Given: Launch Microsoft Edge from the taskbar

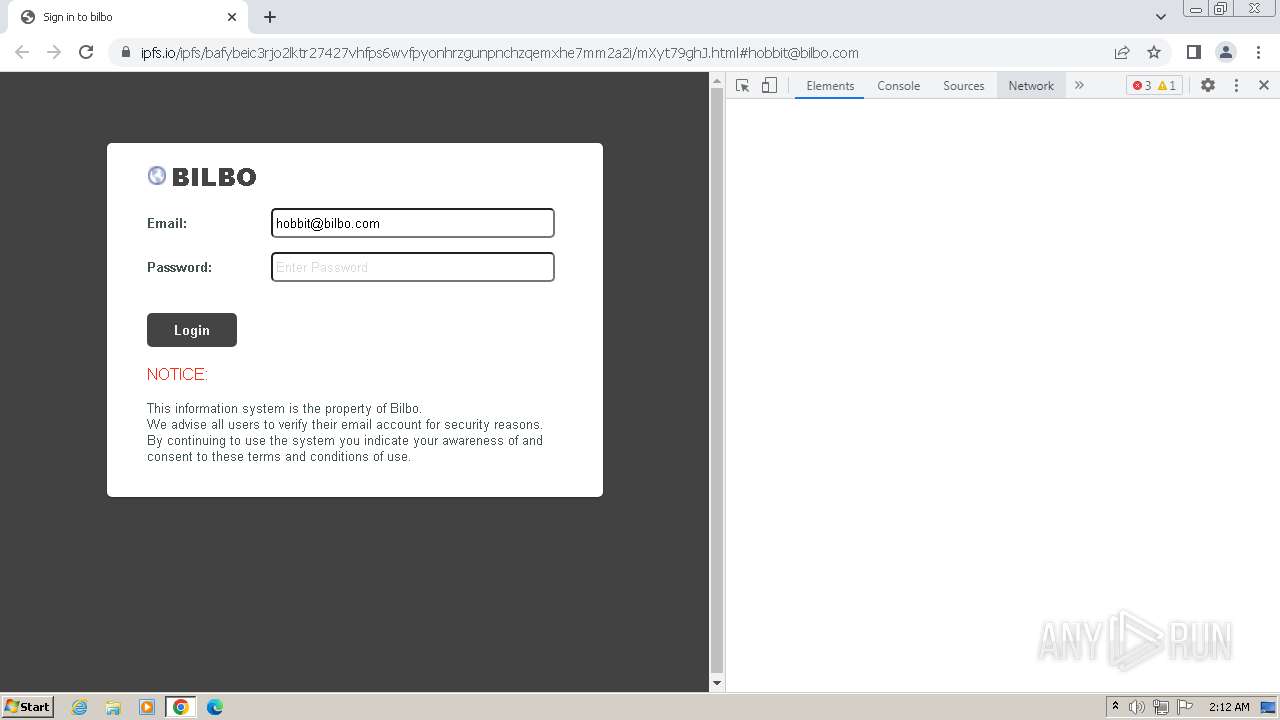Looking at the screenshot, I should pos(215,707).
